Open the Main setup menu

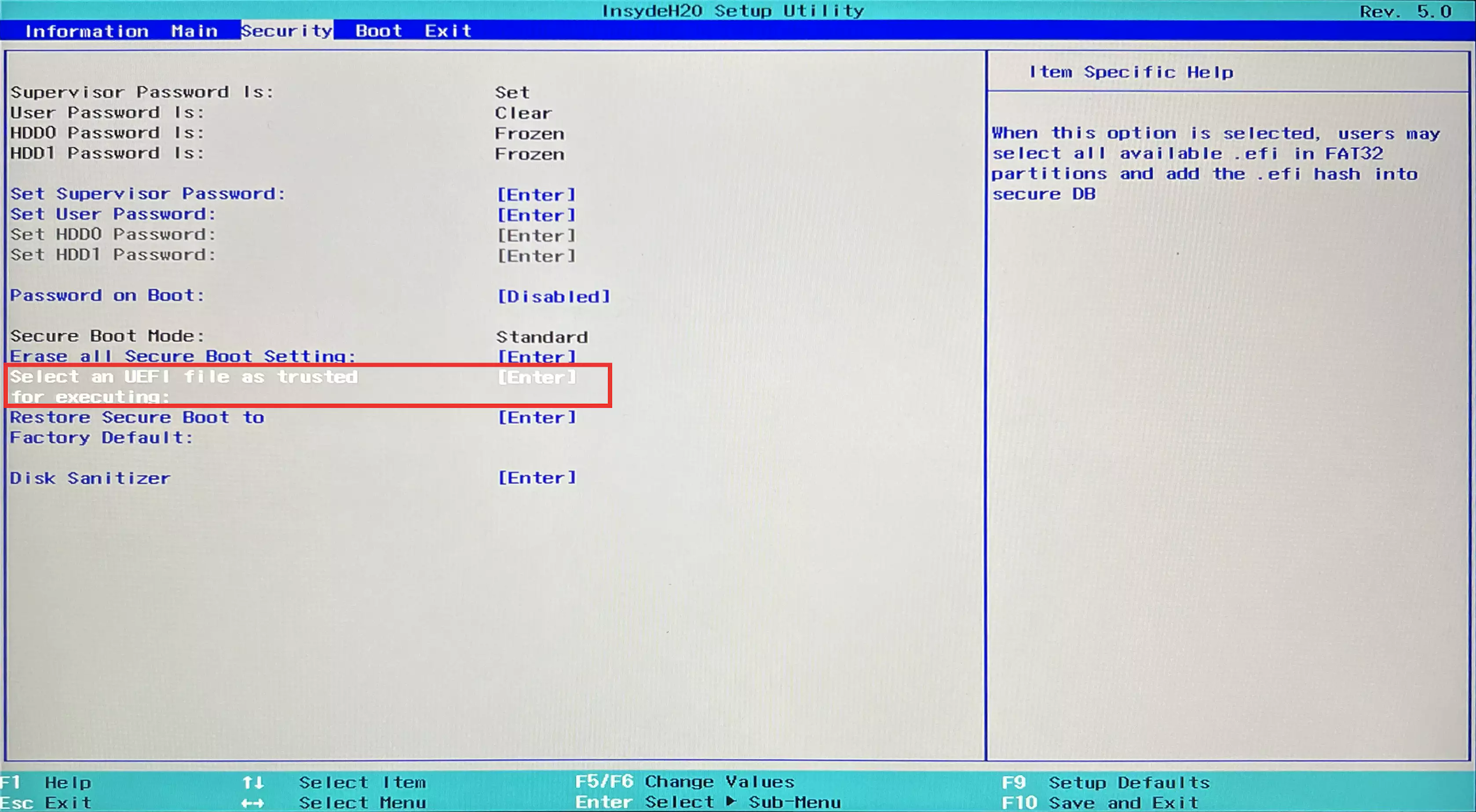[195, 31]
